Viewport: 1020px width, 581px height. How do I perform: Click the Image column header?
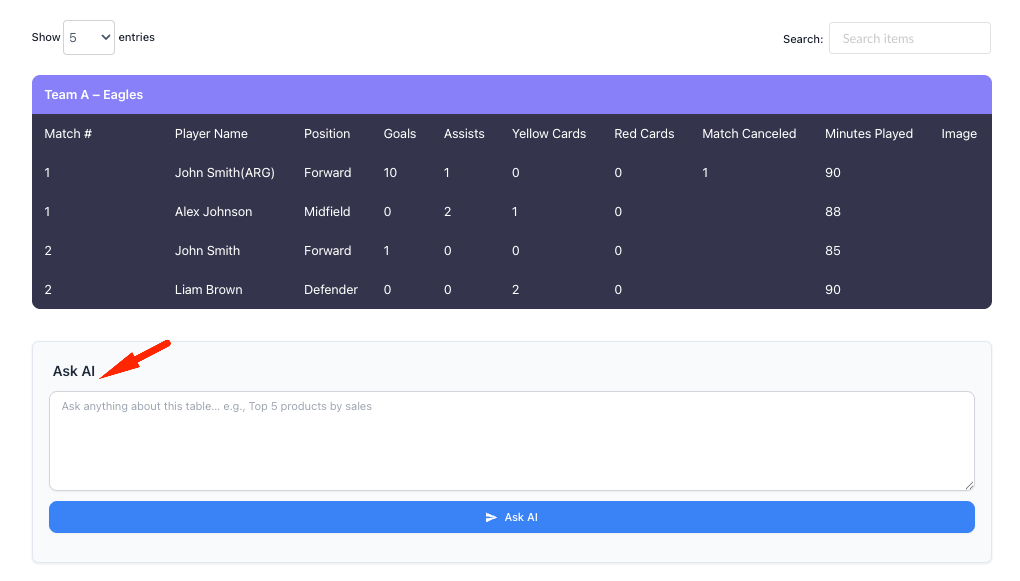tap(960, 134)
